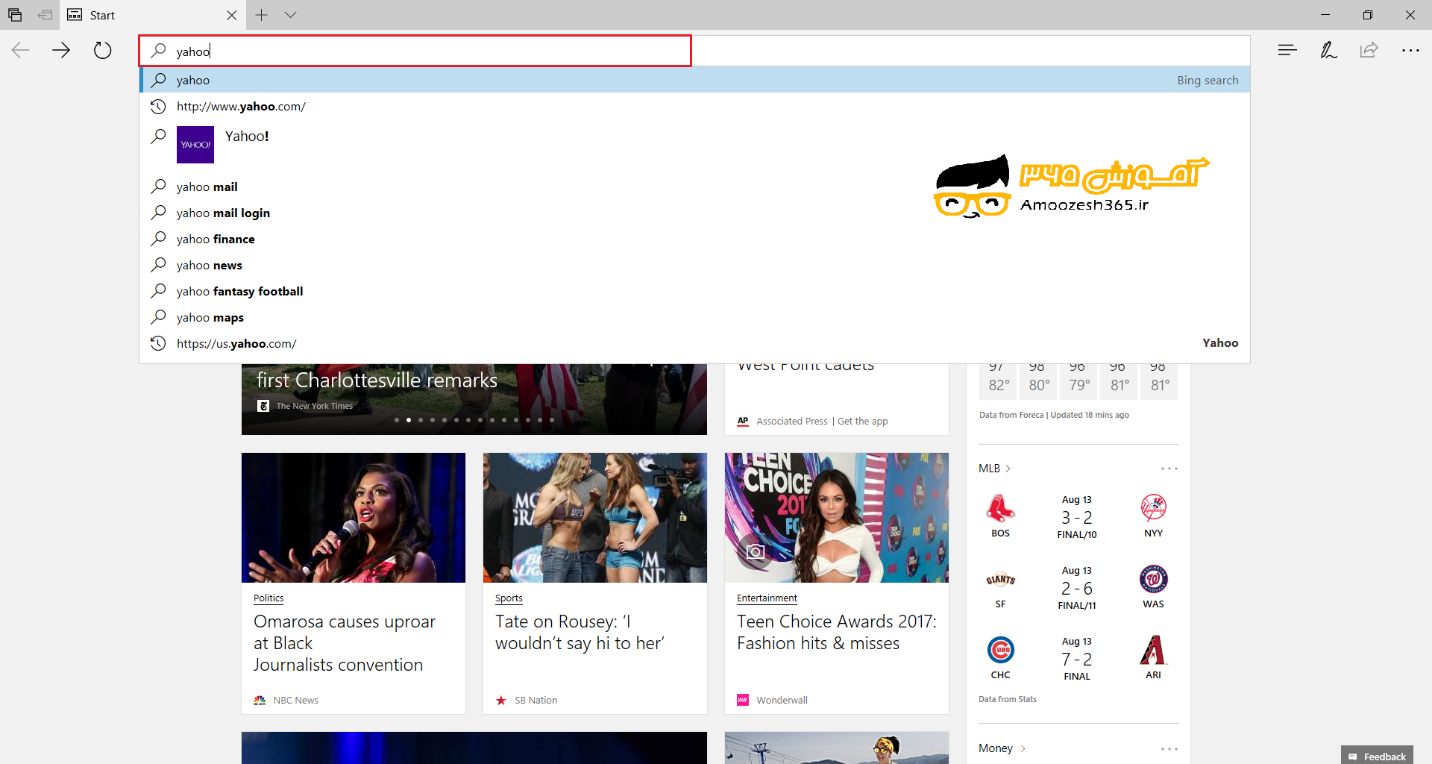Select the https://us.yahoo.com/ history suggestion
This screenshot has height=764, width=1432.
pos(695,343)
